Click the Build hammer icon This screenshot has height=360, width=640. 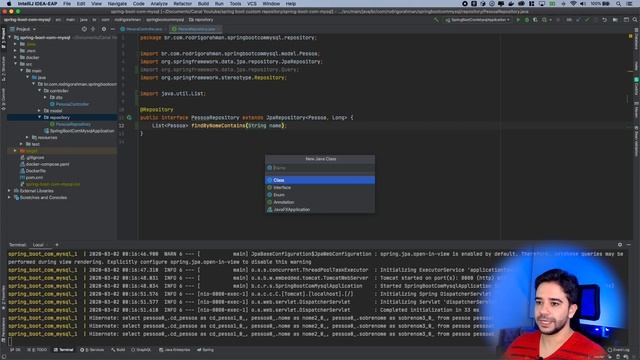[436, 20]
